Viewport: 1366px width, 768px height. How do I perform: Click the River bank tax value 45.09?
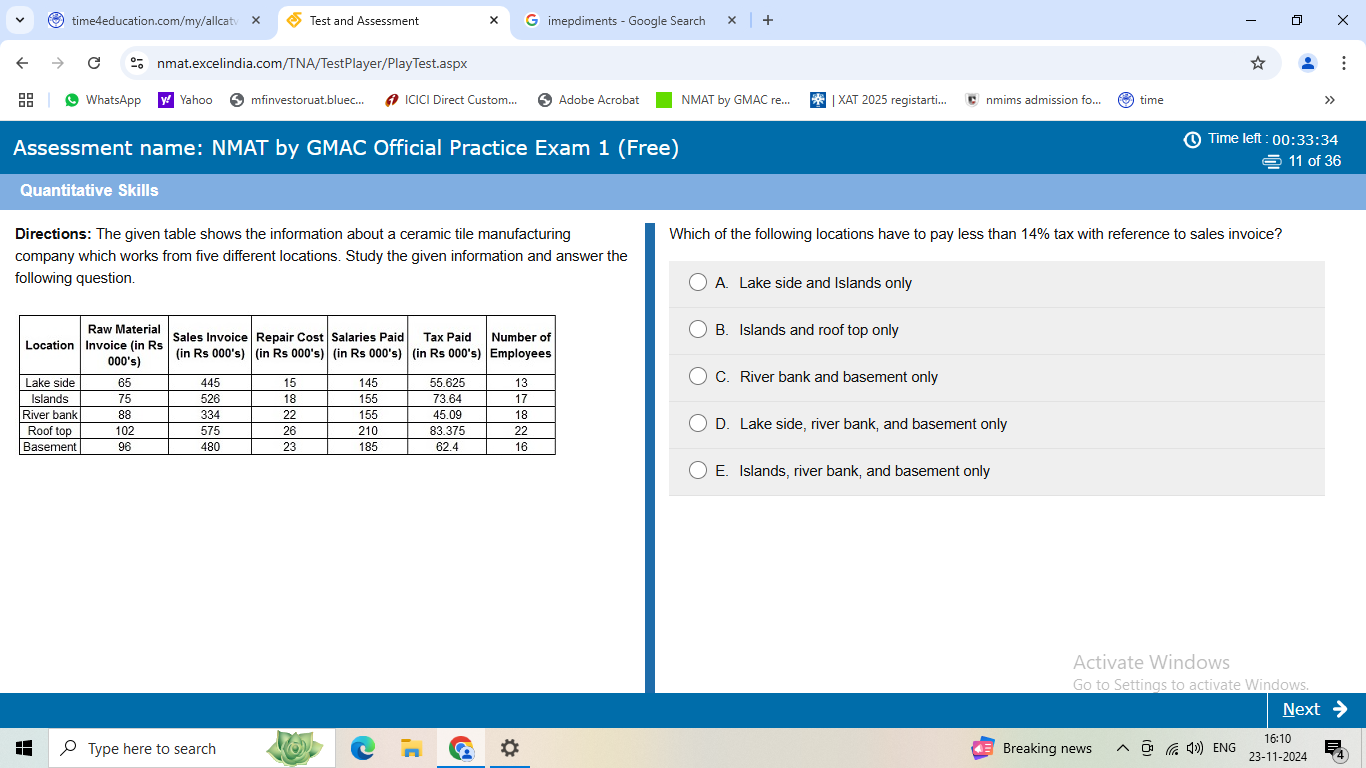click(x=447, y=415)
